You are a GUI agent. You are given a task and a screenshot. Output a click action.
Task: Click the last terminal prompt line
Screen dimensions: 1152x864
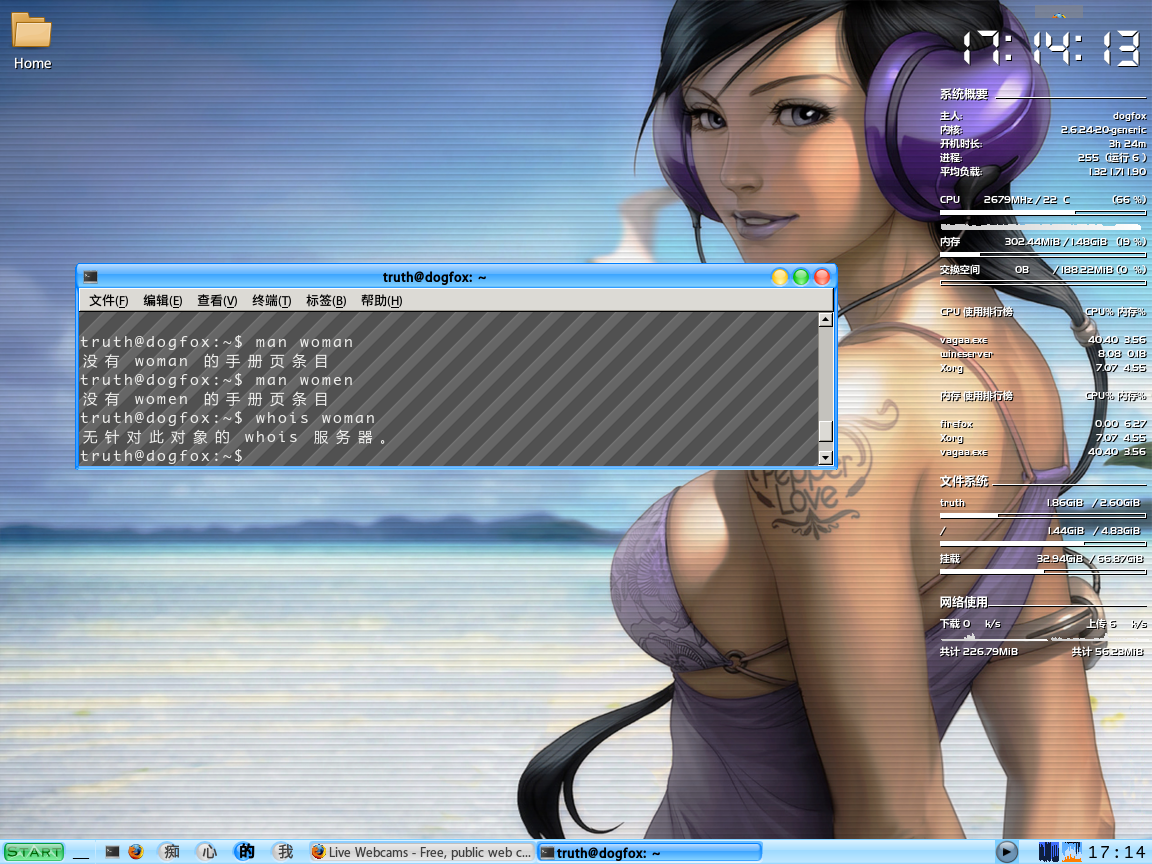(x=162, y=456)
